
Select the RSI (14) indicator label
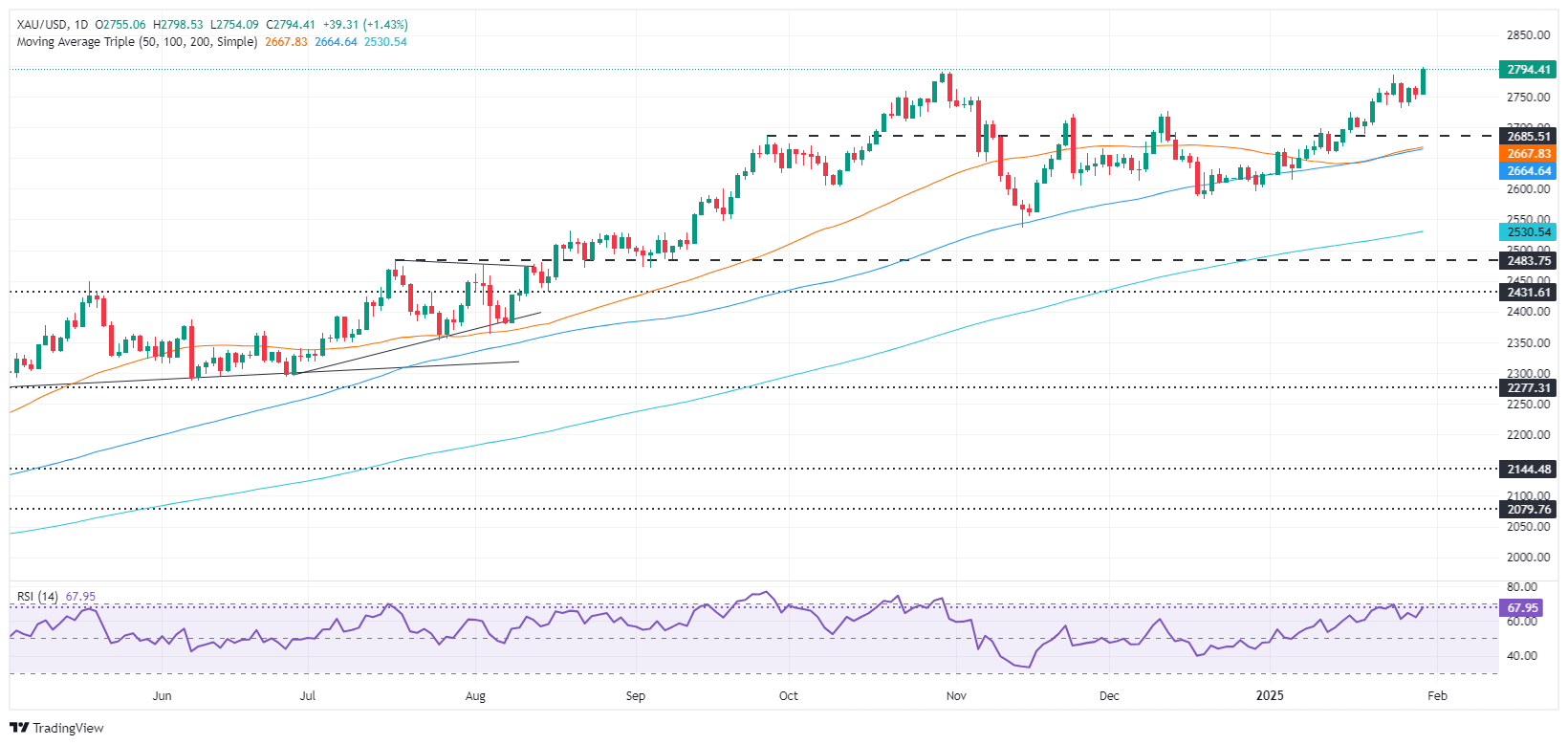coord(37,597)
